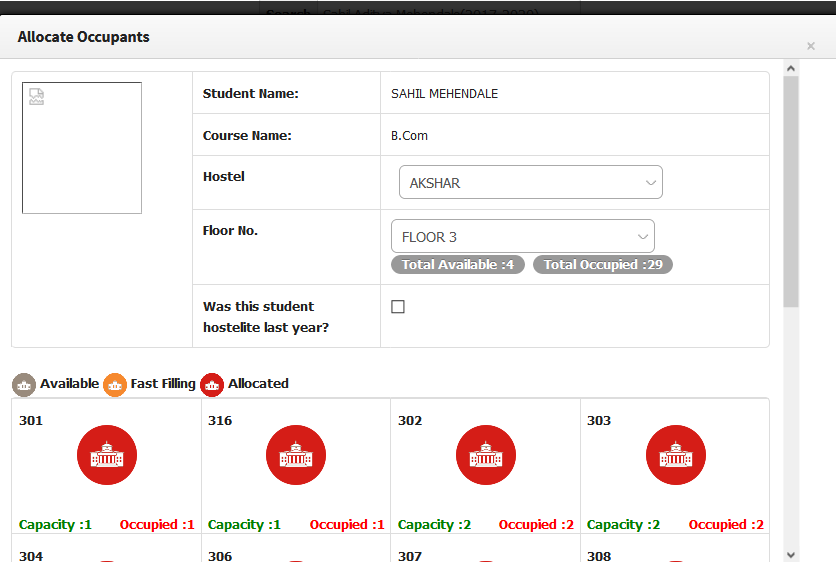Click the red Allocated legend icon

(x=212, y=384)
